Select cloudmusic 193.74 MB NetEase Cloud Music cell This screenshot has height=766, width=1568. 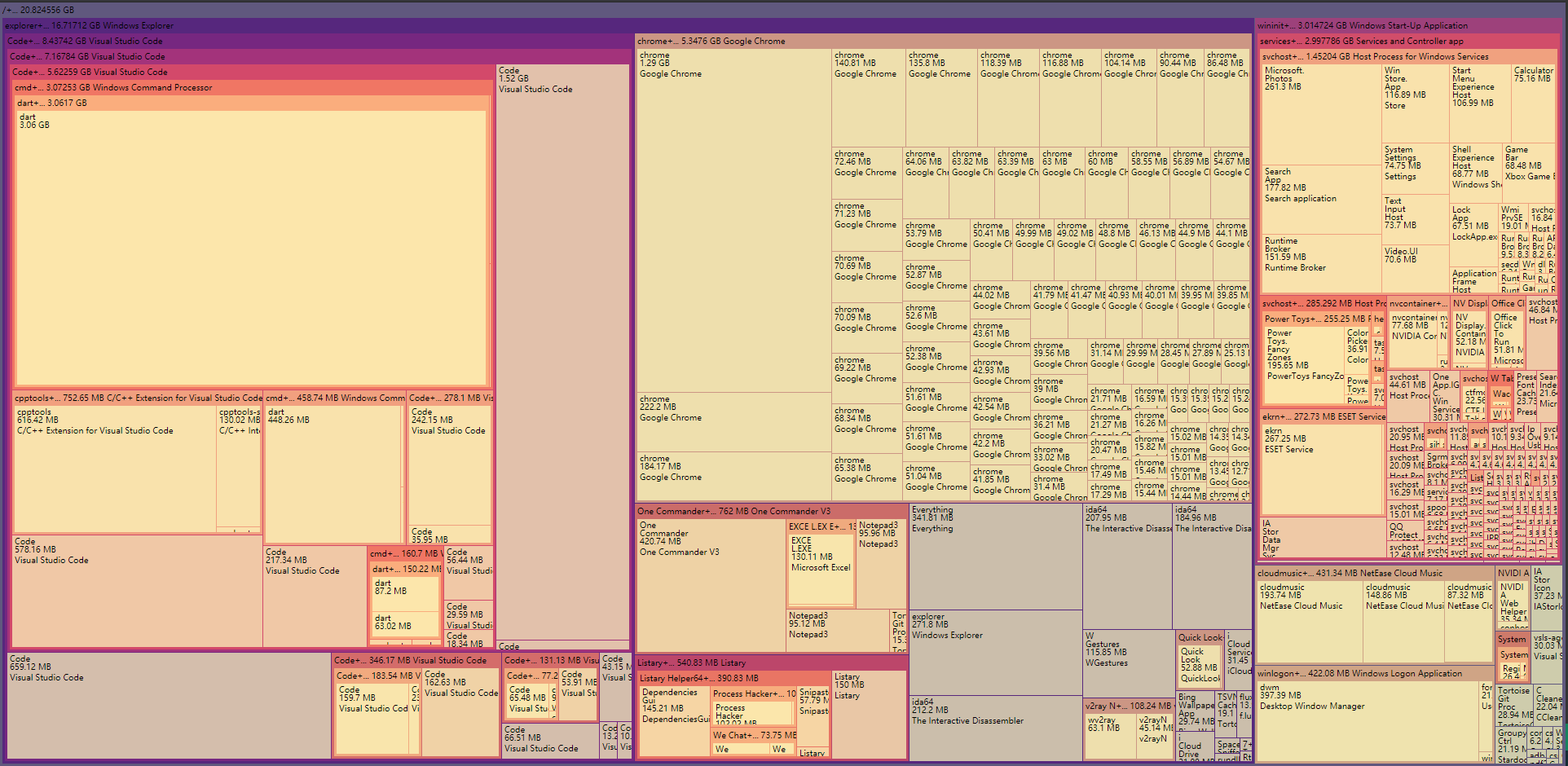coord(1310,620)
